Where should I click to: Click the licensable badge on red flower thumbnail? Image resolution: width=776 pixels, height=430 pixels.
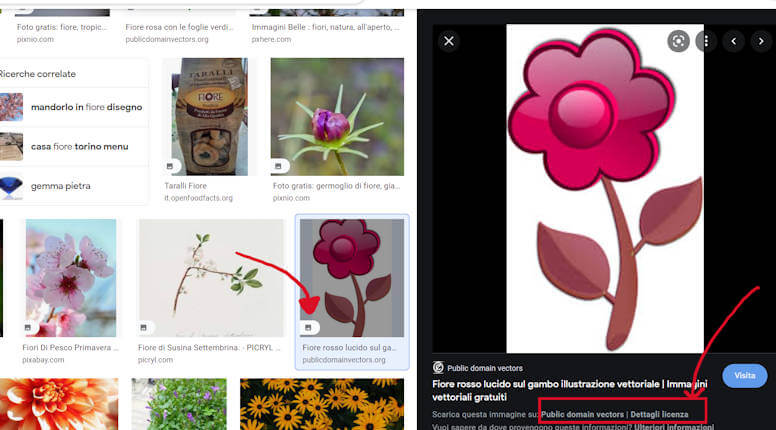(310, 327)
